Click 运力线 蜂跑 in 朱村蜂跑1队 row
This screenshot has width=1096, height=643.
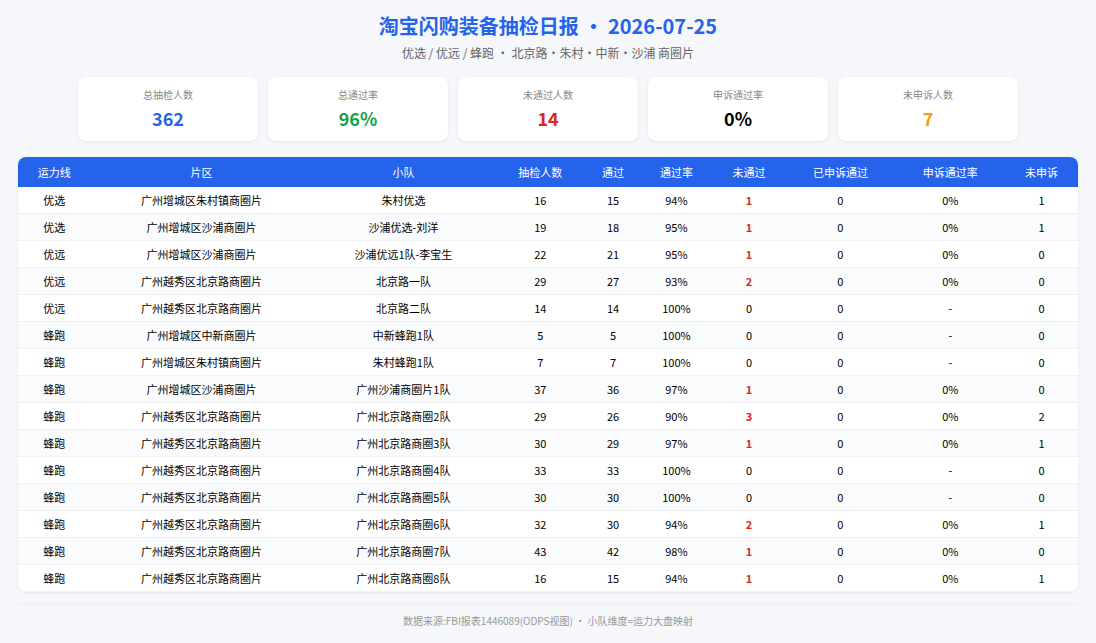click(54, 363)
